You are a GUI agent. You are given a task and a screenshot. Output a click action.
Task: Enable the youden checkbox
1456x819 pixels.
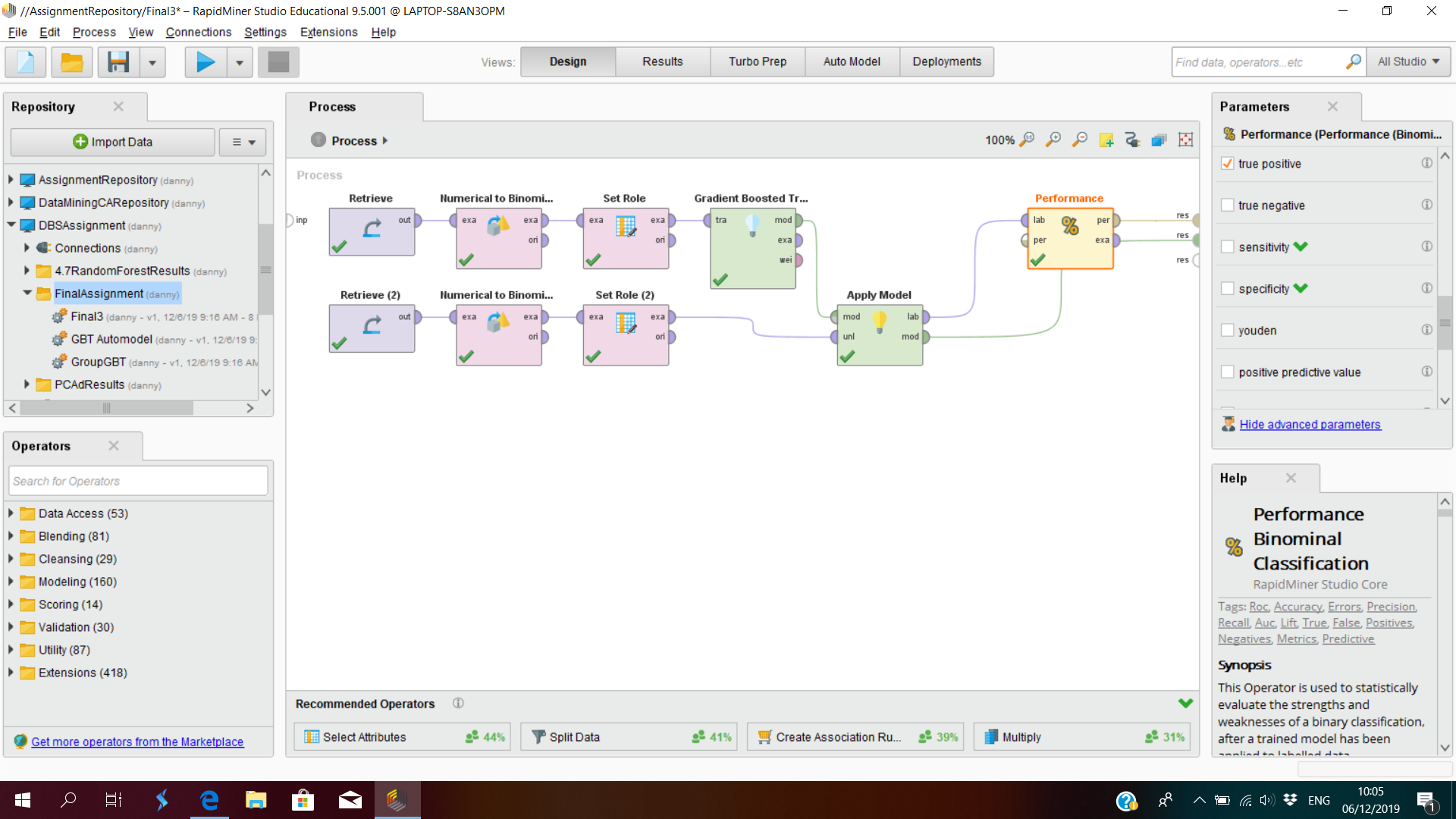(1227, 331)
